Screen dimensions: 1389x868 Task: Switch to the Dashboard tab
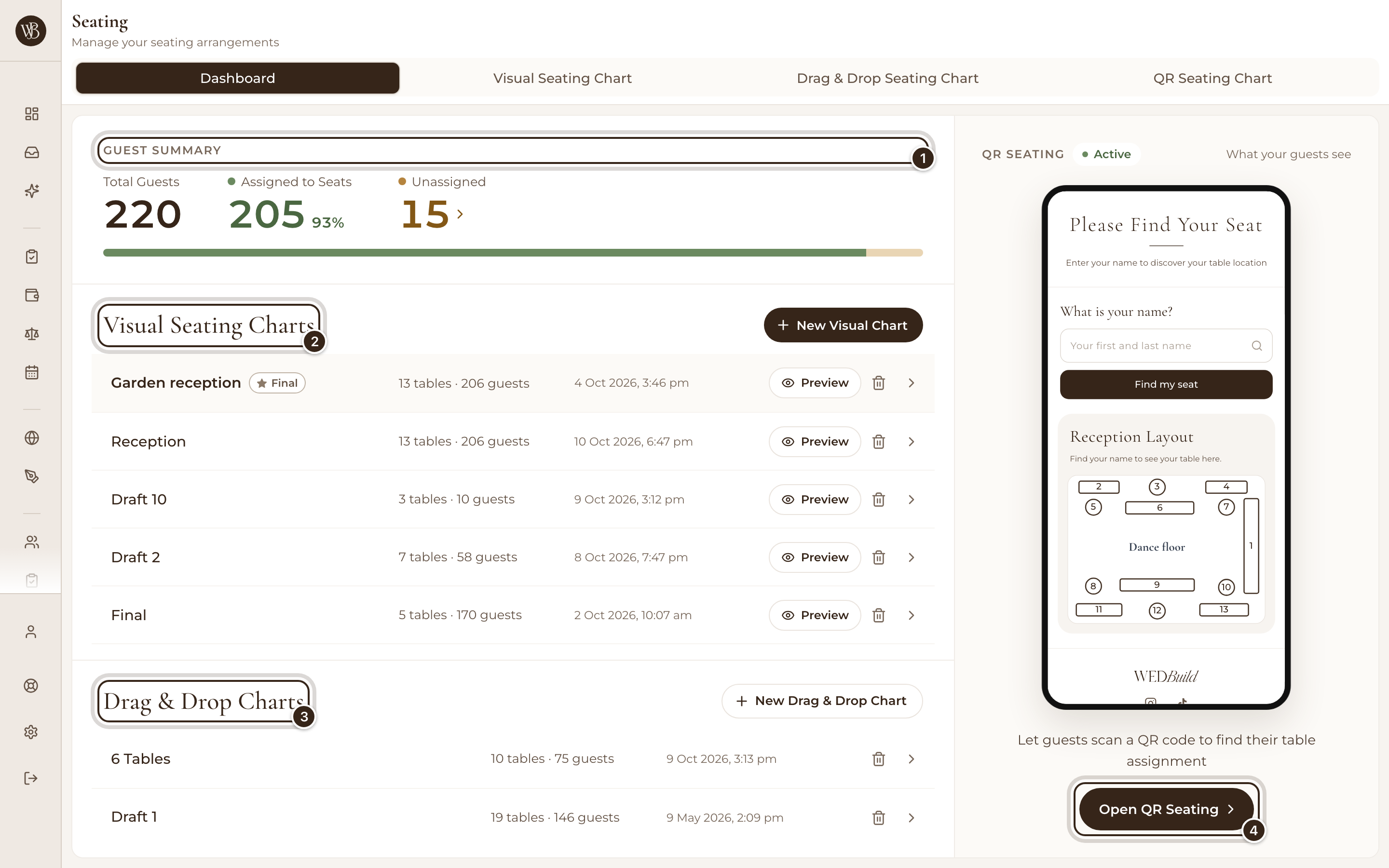[238, 78]
